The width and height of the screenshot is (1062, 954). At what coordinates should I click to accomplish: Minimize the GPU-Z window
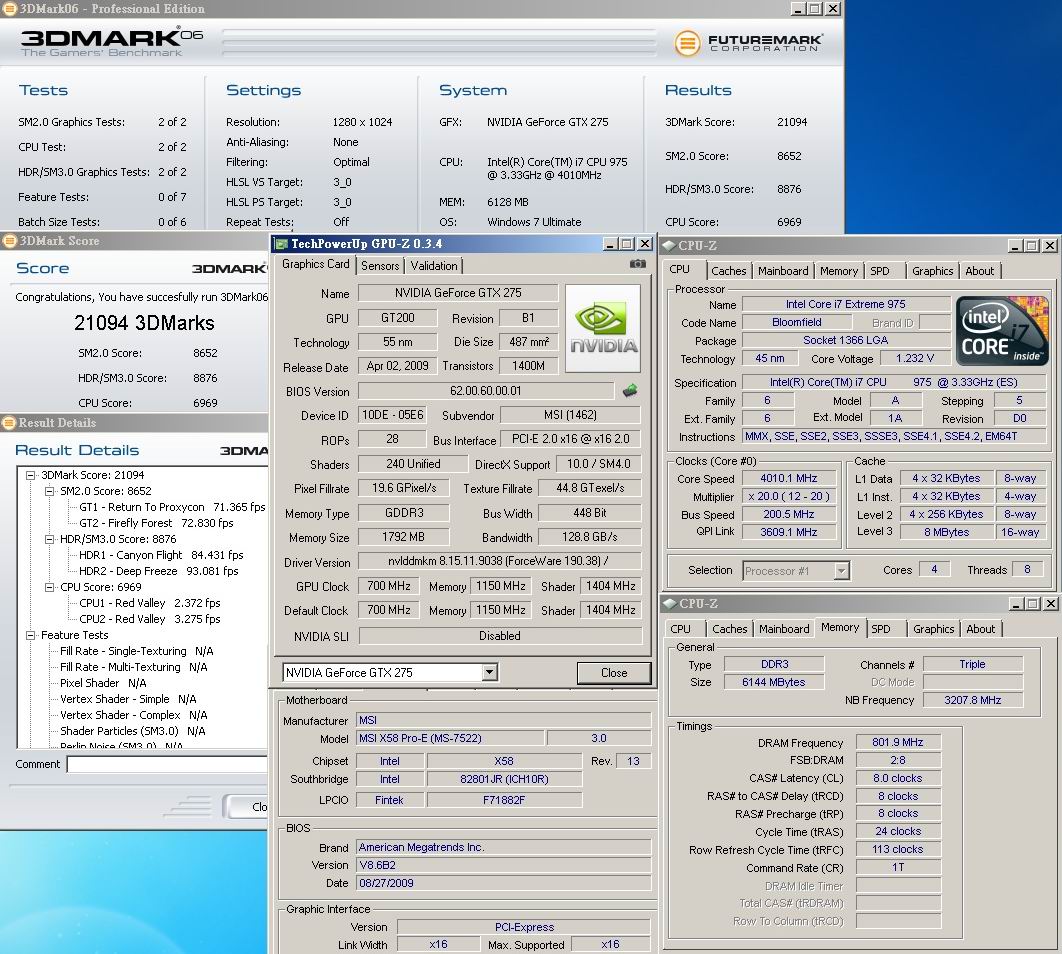point(610,244)
